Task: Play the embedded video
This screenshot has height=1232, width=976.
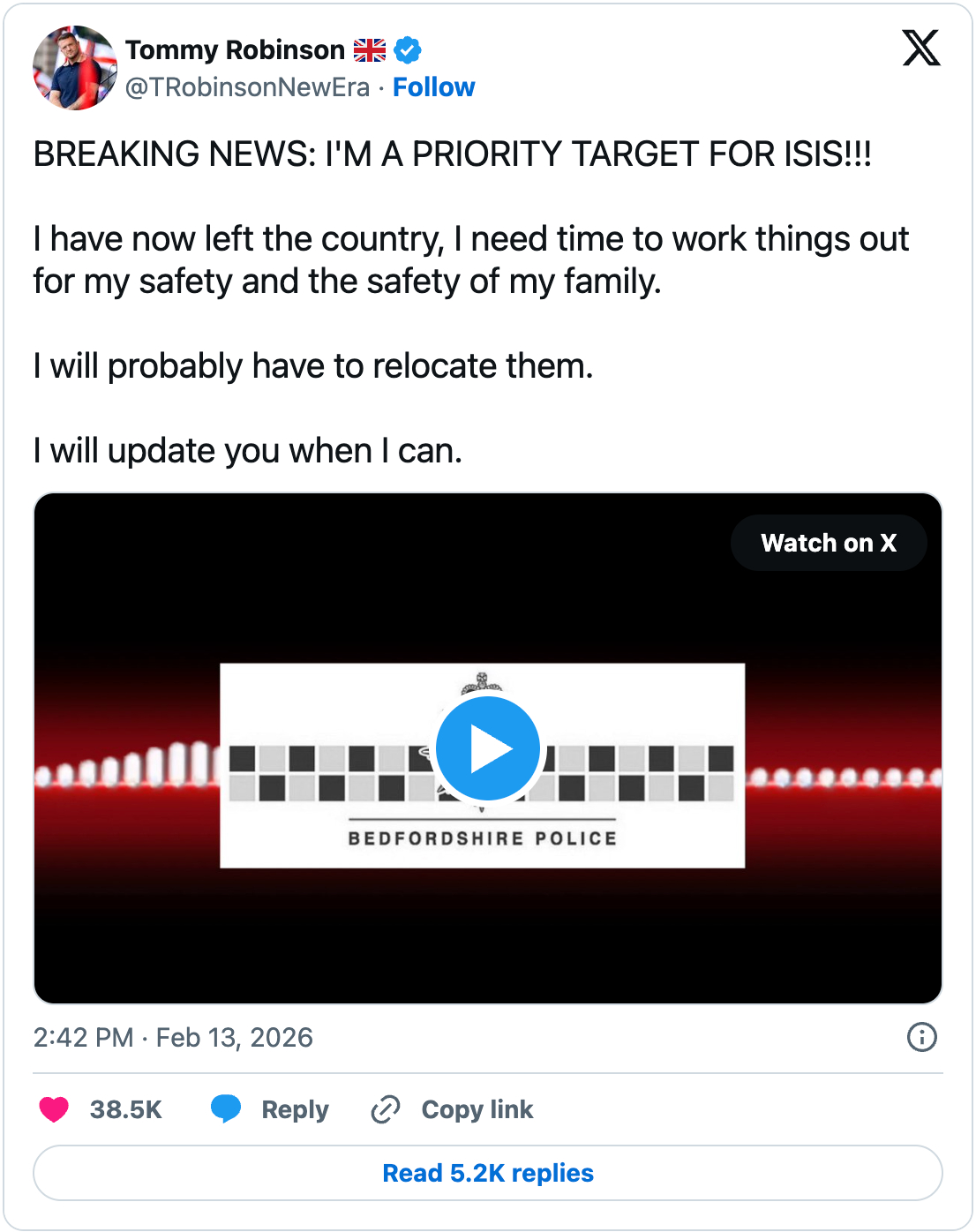Action: 487,748
